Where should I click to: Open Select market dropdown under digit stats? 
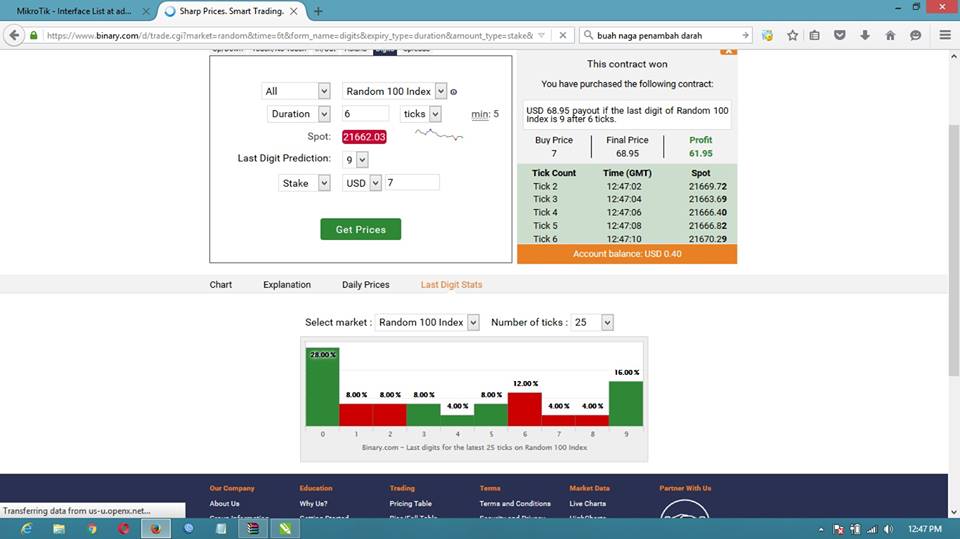427,322
